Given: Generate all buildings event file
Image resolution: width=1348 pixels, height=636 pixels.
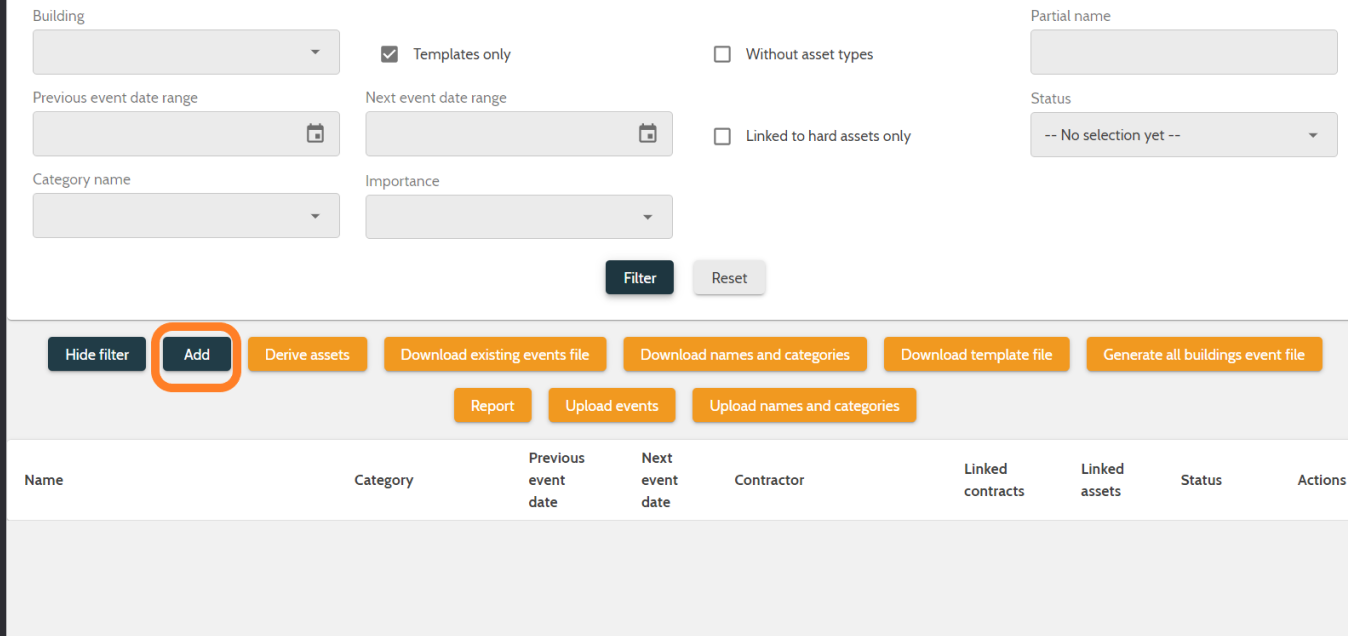Looking at the screenshot, I should click(x=1204, y=353).
